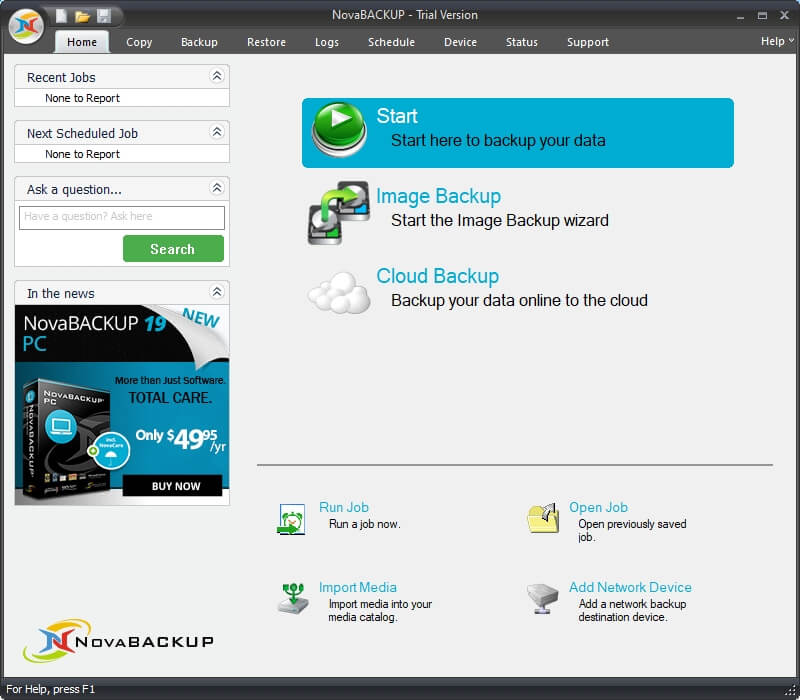Switch to the Copy tab
The height and width of the screenshot is (700, 800).
coord(139,42)
